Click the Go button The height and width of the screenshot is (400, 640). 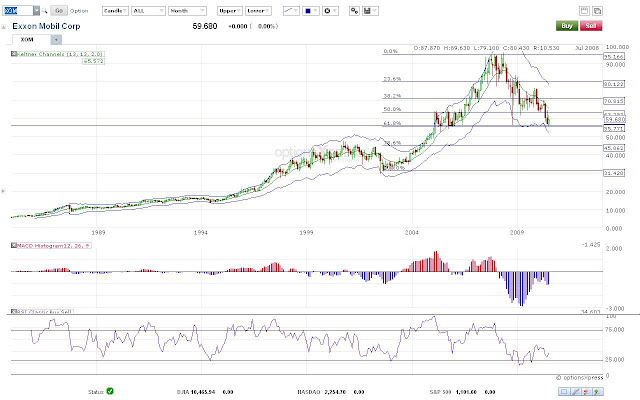59,11
